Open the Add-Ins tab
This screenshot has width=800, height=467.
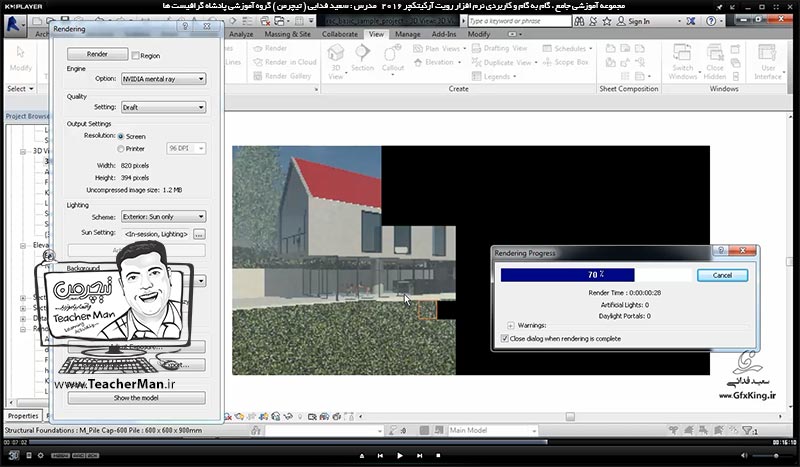click(444, 34)
